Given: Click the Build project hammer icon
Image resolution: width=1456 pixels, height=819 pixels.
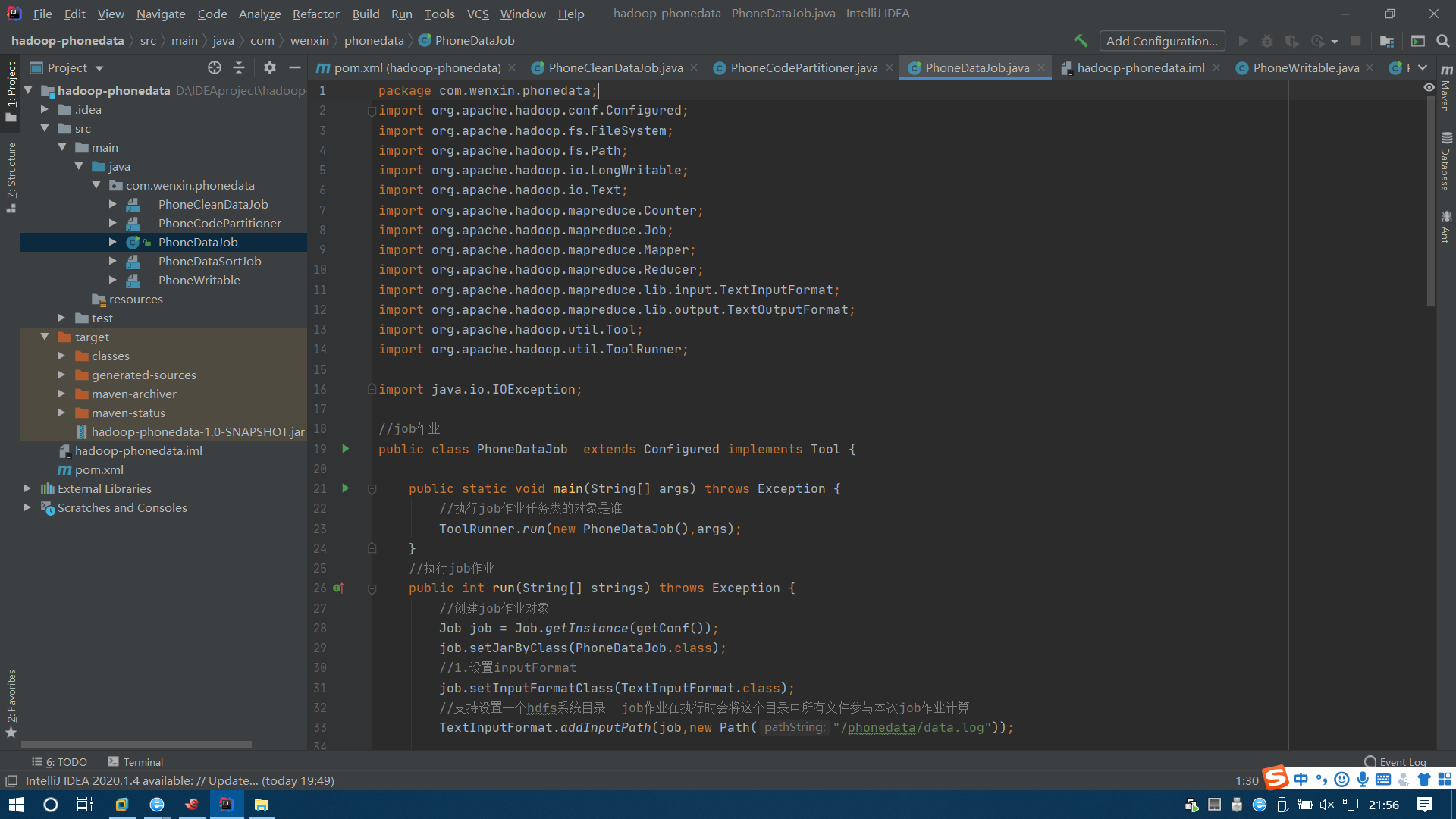Looking at the screenshot, I should pos(1081,41).
